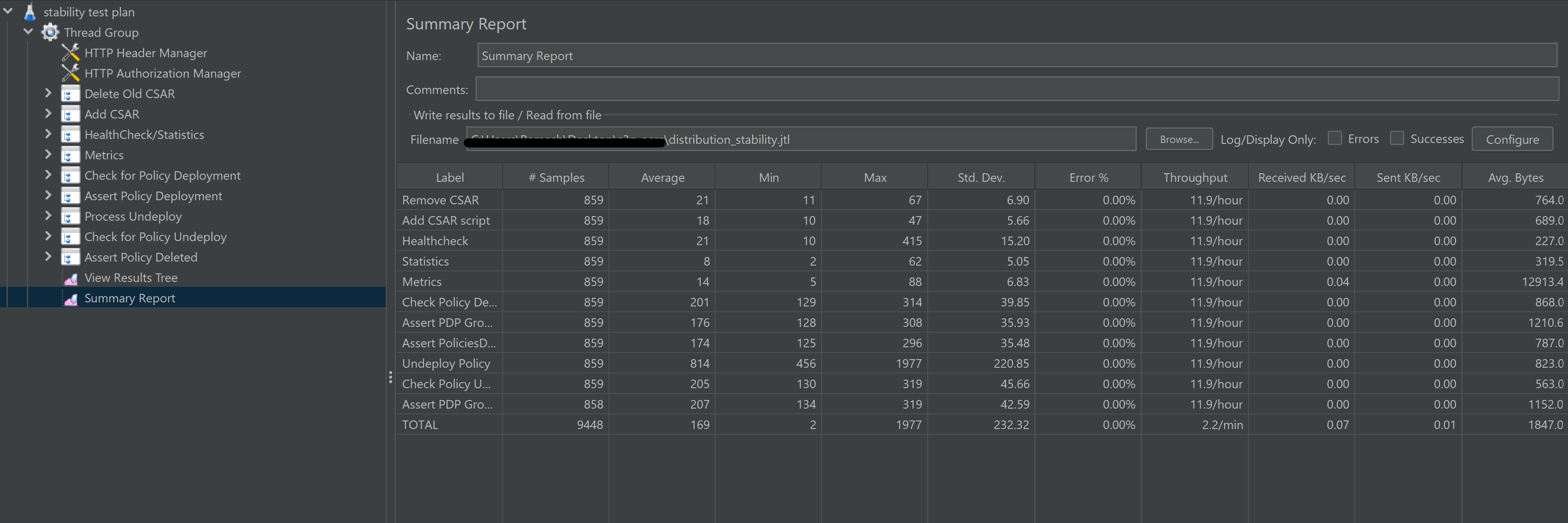Select Summary Report tree item
The image size is (1568, 523).
point(130,298)
